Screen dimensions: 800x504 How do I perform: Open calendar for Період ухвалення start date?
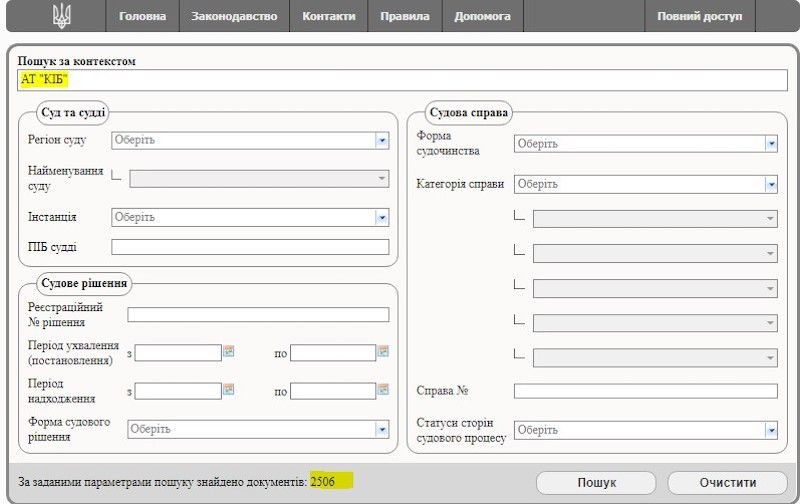point(228,352)
